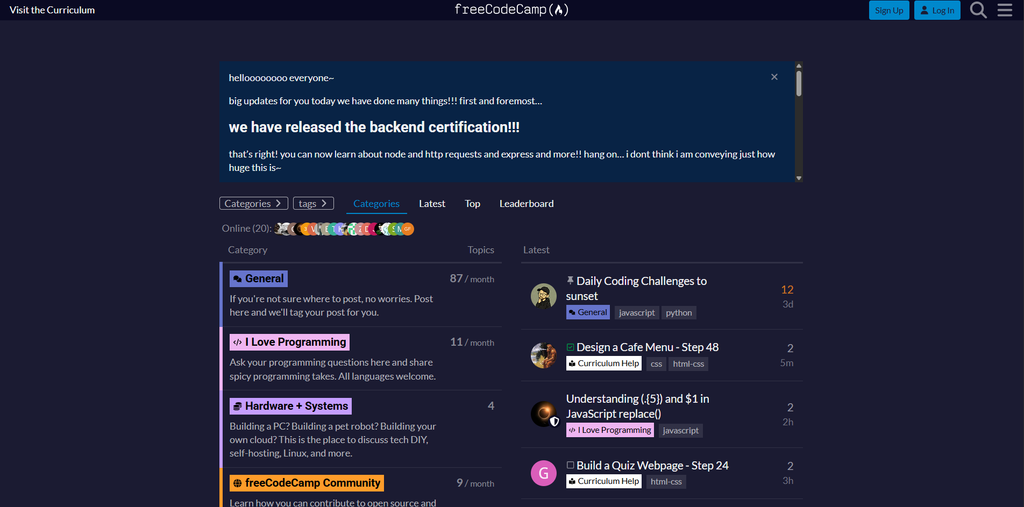Open the hamburger menu icon

click(x=1004, y=10)
